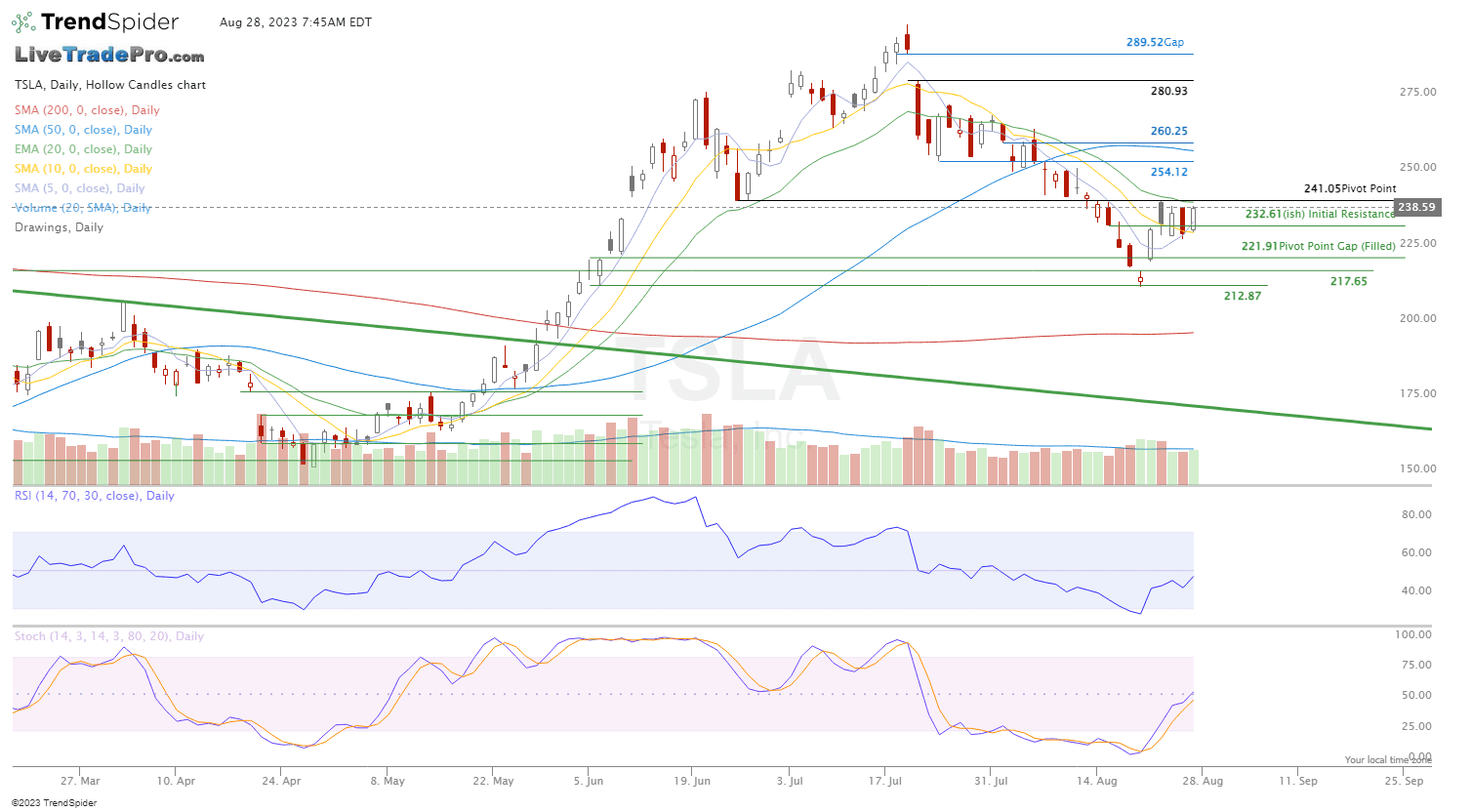The height and width of the screenshot is (812, 1471).
Task: Select the SMA (50, 0, close) legend entry
Action: (83, 130)
